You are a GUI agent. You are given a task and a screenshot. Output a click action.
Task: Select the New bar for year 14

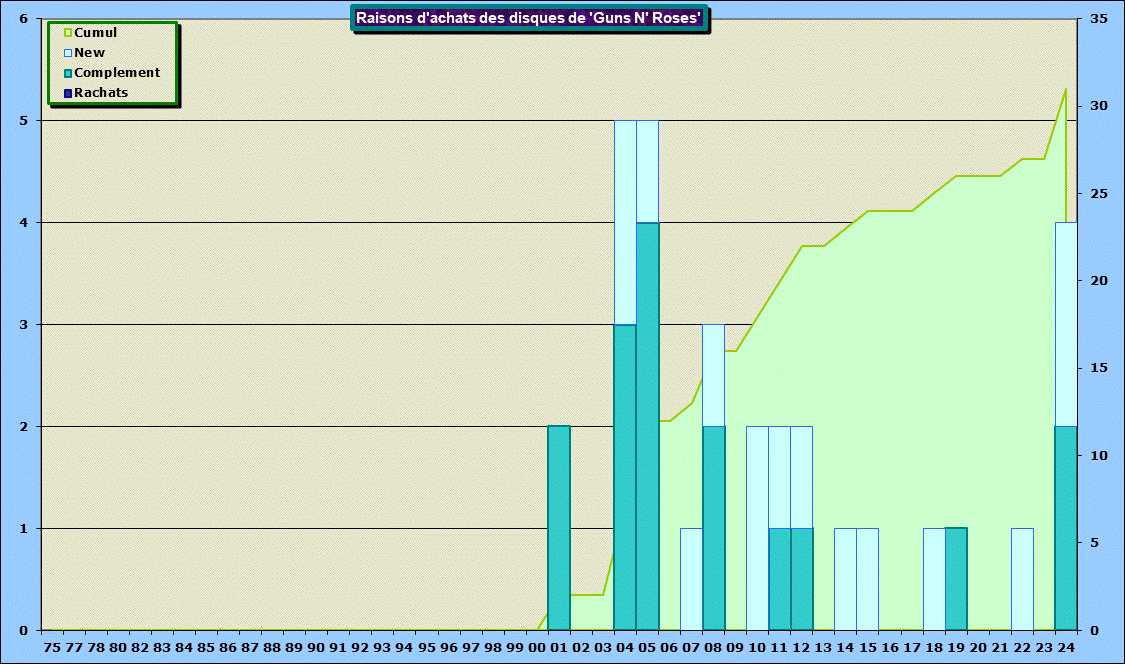pyautogui.click(x=845, y=579)
